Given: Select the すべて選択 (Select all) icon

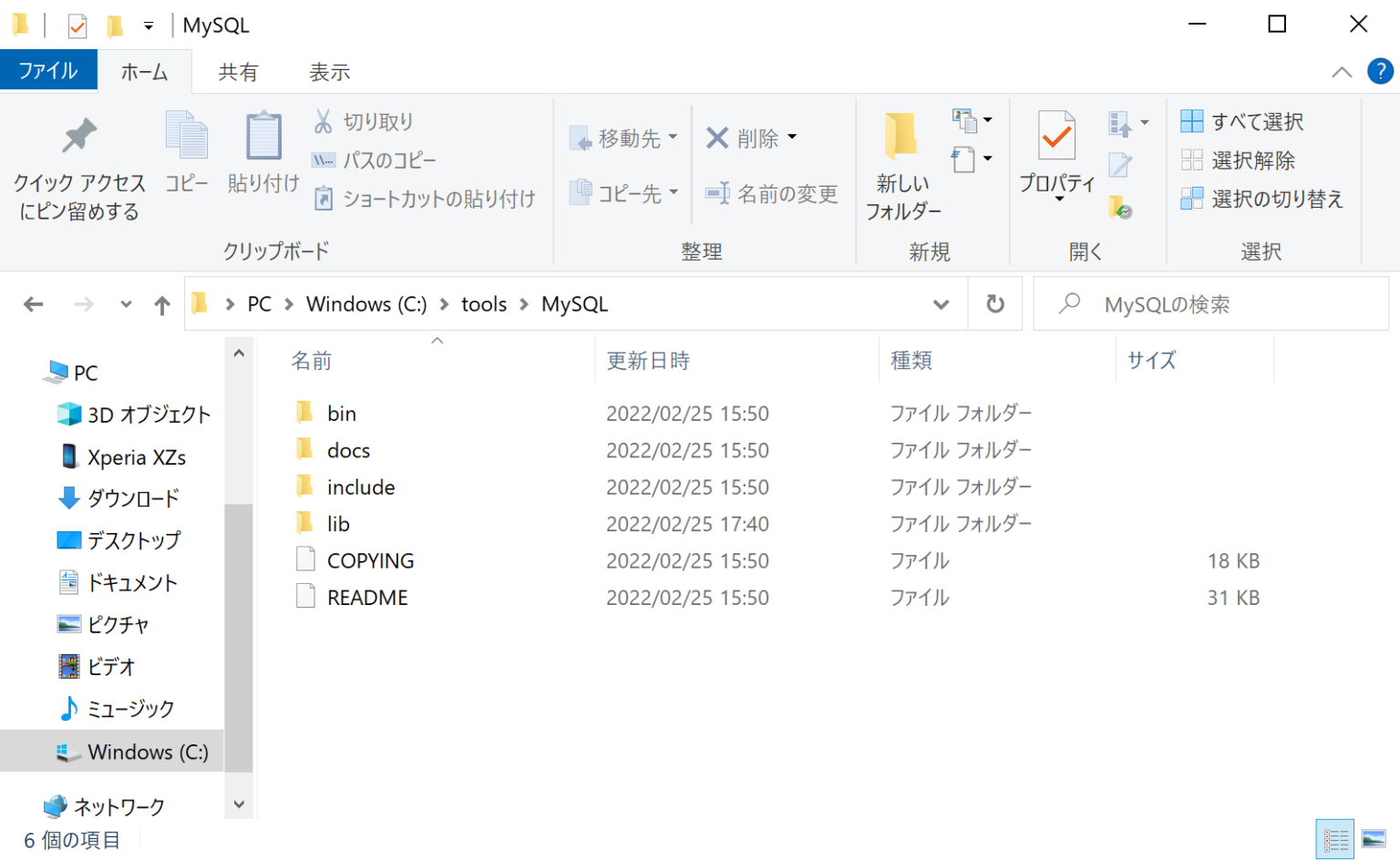Looking at the screenshot, I should [1194, 120].
